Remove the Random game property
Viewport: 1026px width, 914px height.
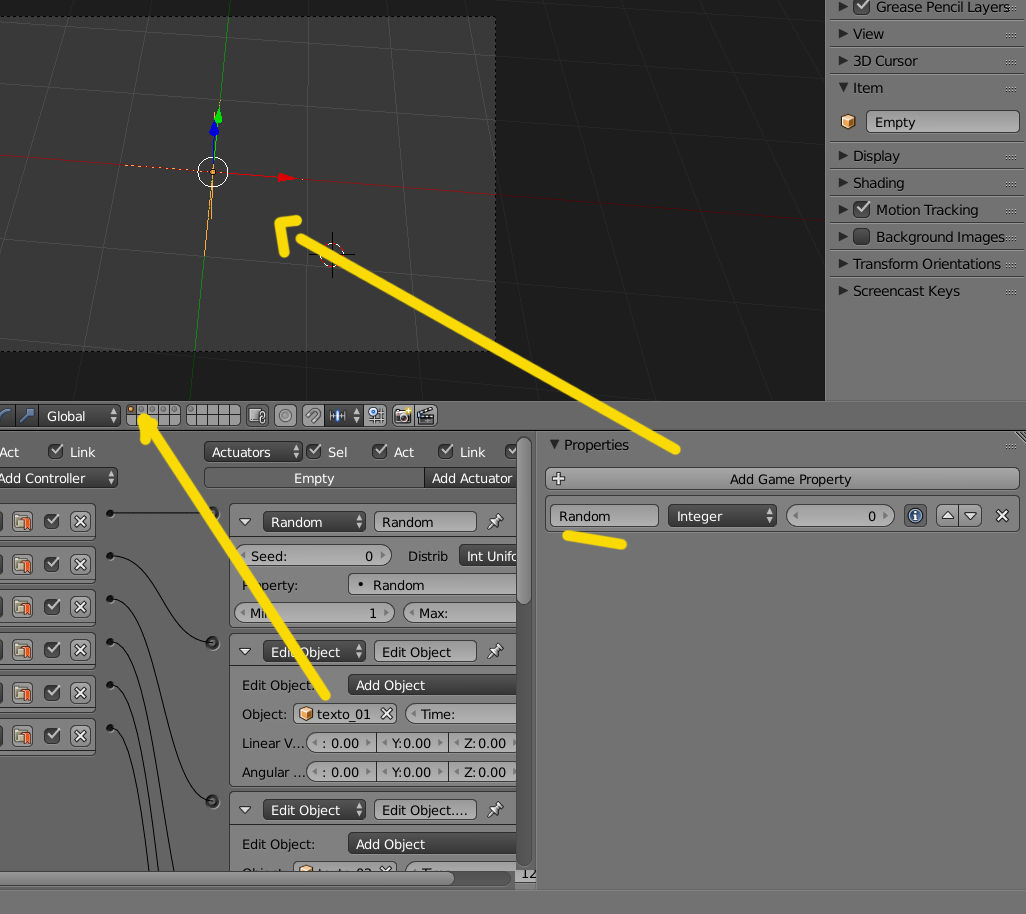tap(1002, 516)
